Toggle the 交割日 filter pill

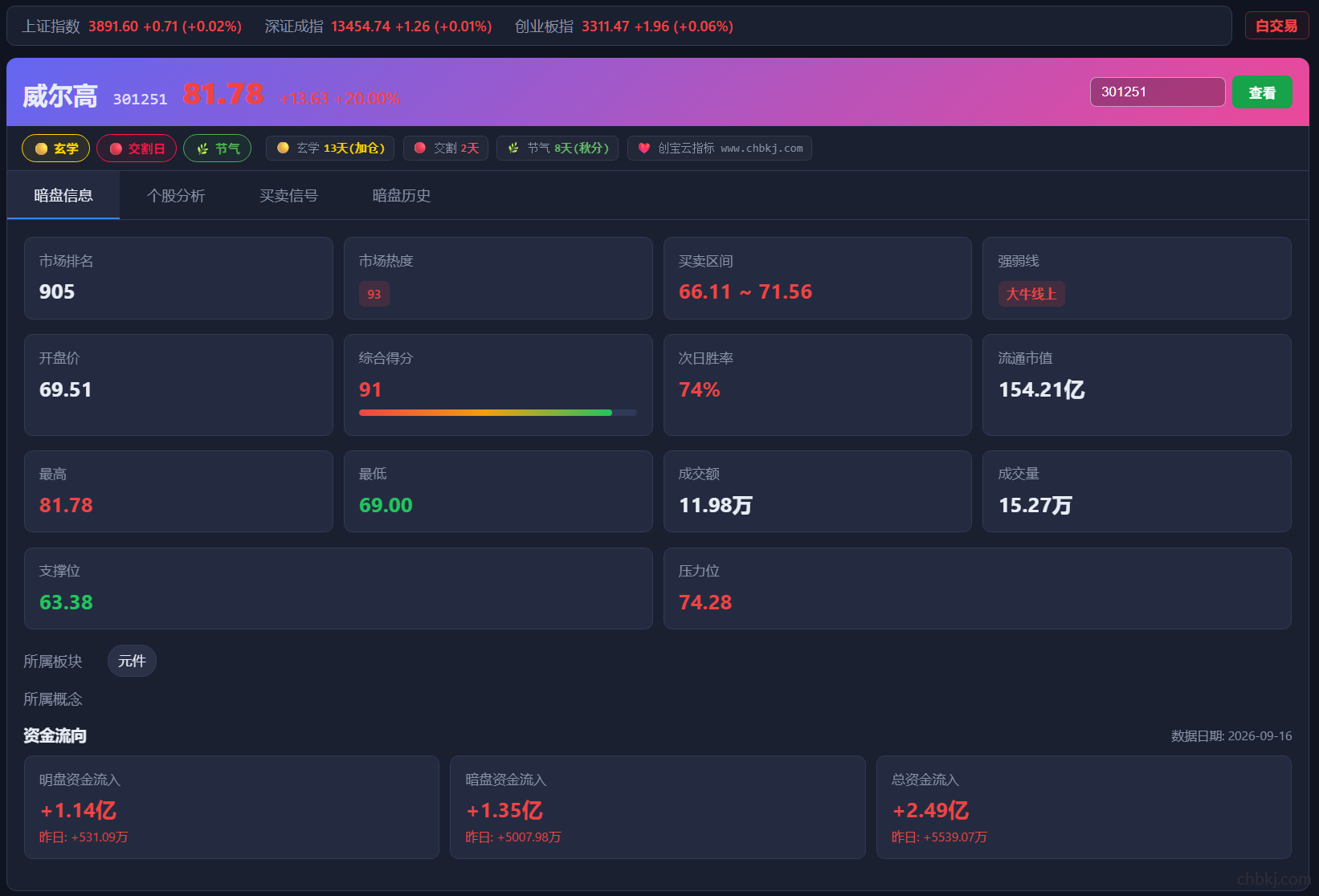tap(137, 149)
